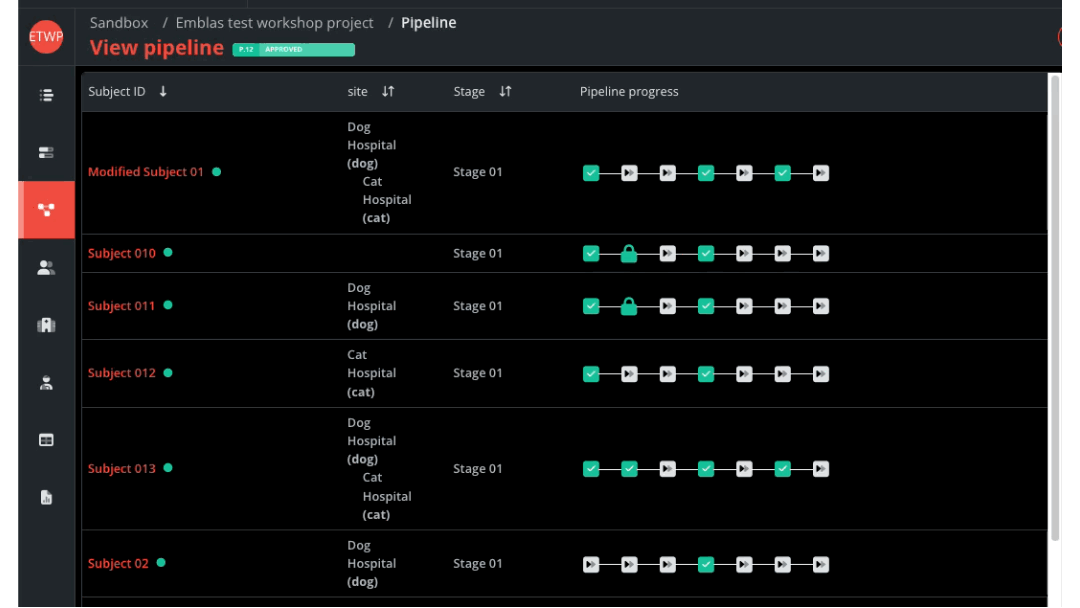Click first green checkmark step for Modified Subject 01
The height and width of the screenshot is (608, 1080).
(591, 173)
